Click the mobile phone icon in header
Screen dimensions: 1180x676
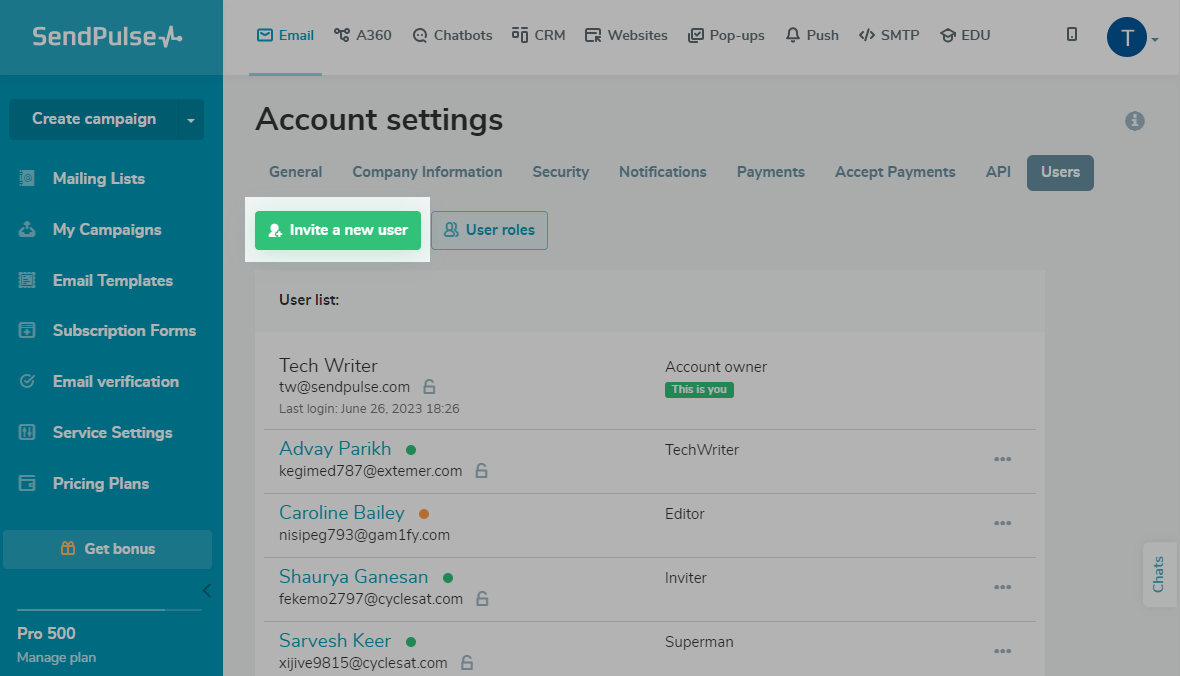1072,35
